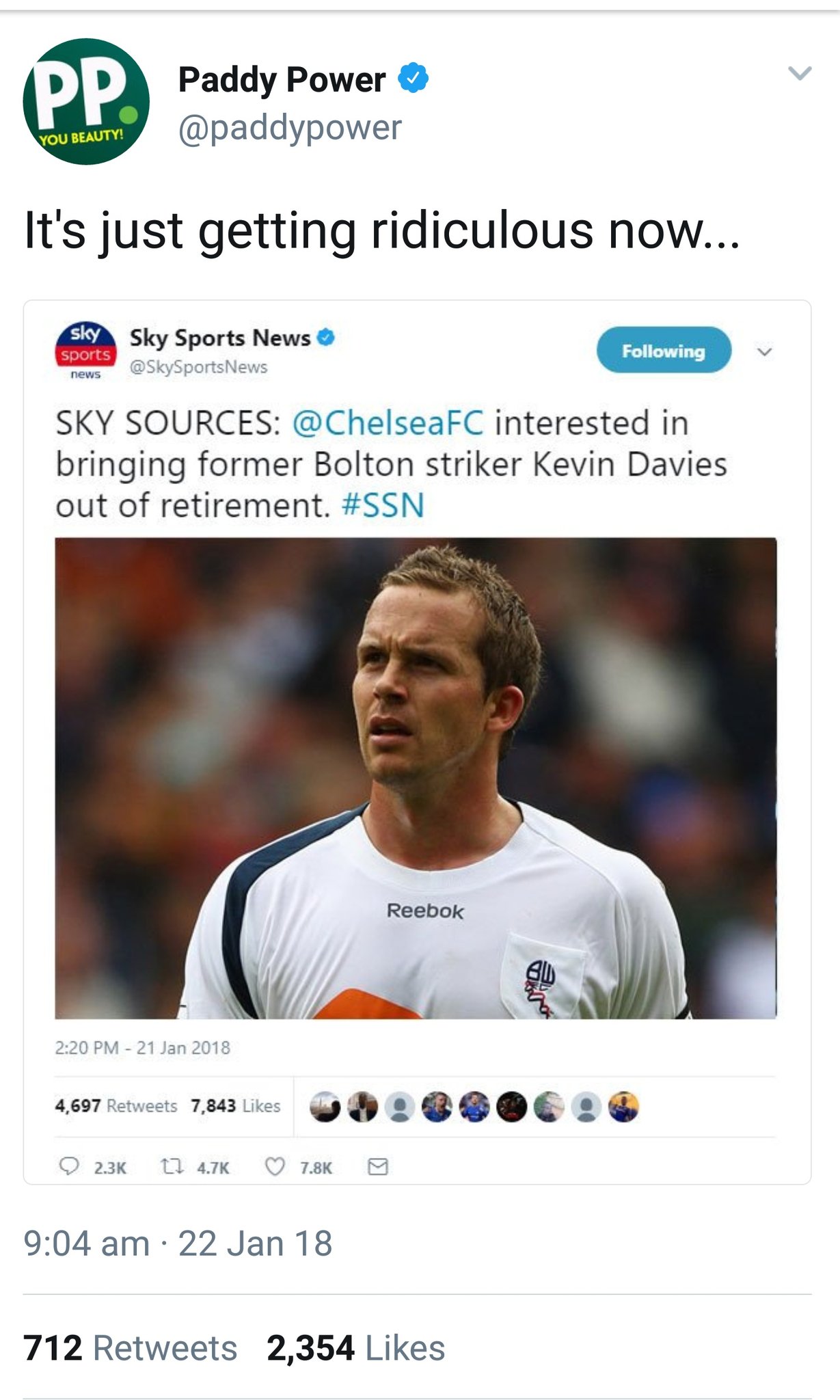
Task: Open the 2,354 Likes list
Action: click(x=355, y=1348)
